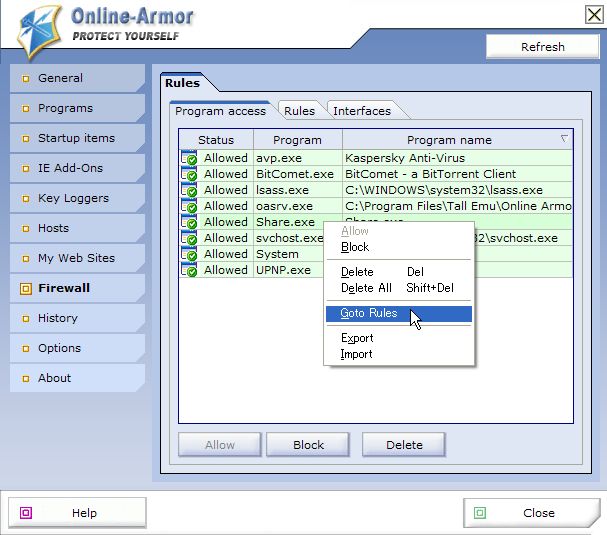Select the BitComet.exe program cell

[x=298, y=174]
